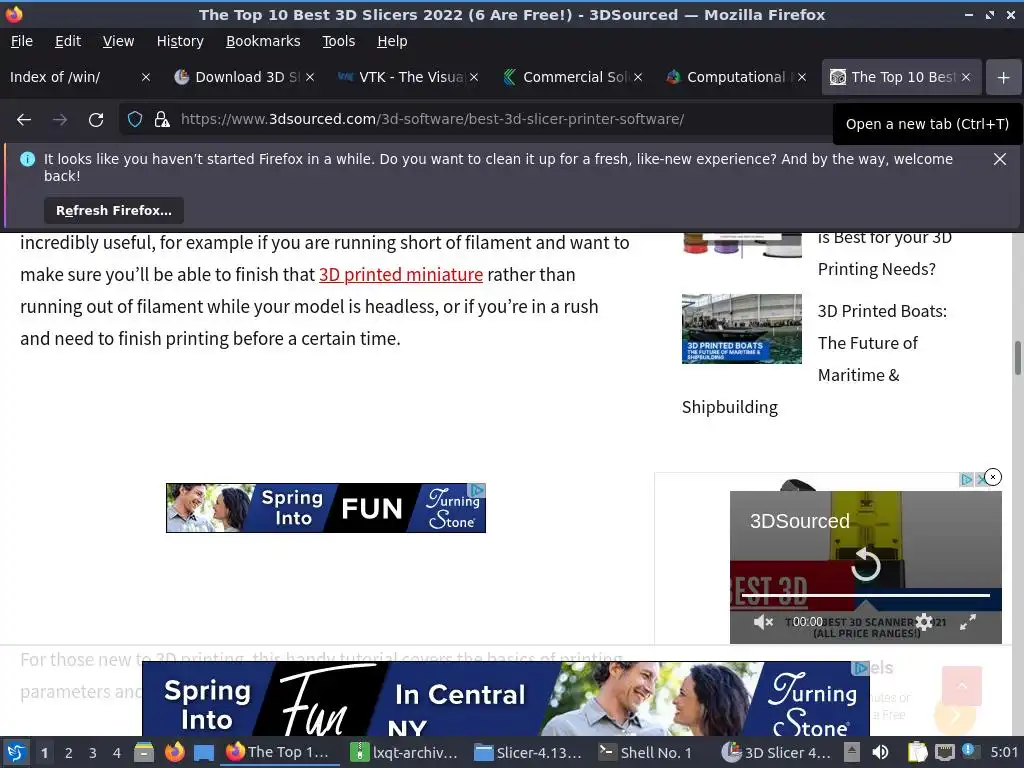Open the network status tray icon
Screen dimensions: 1024x768
pos(944,752)
